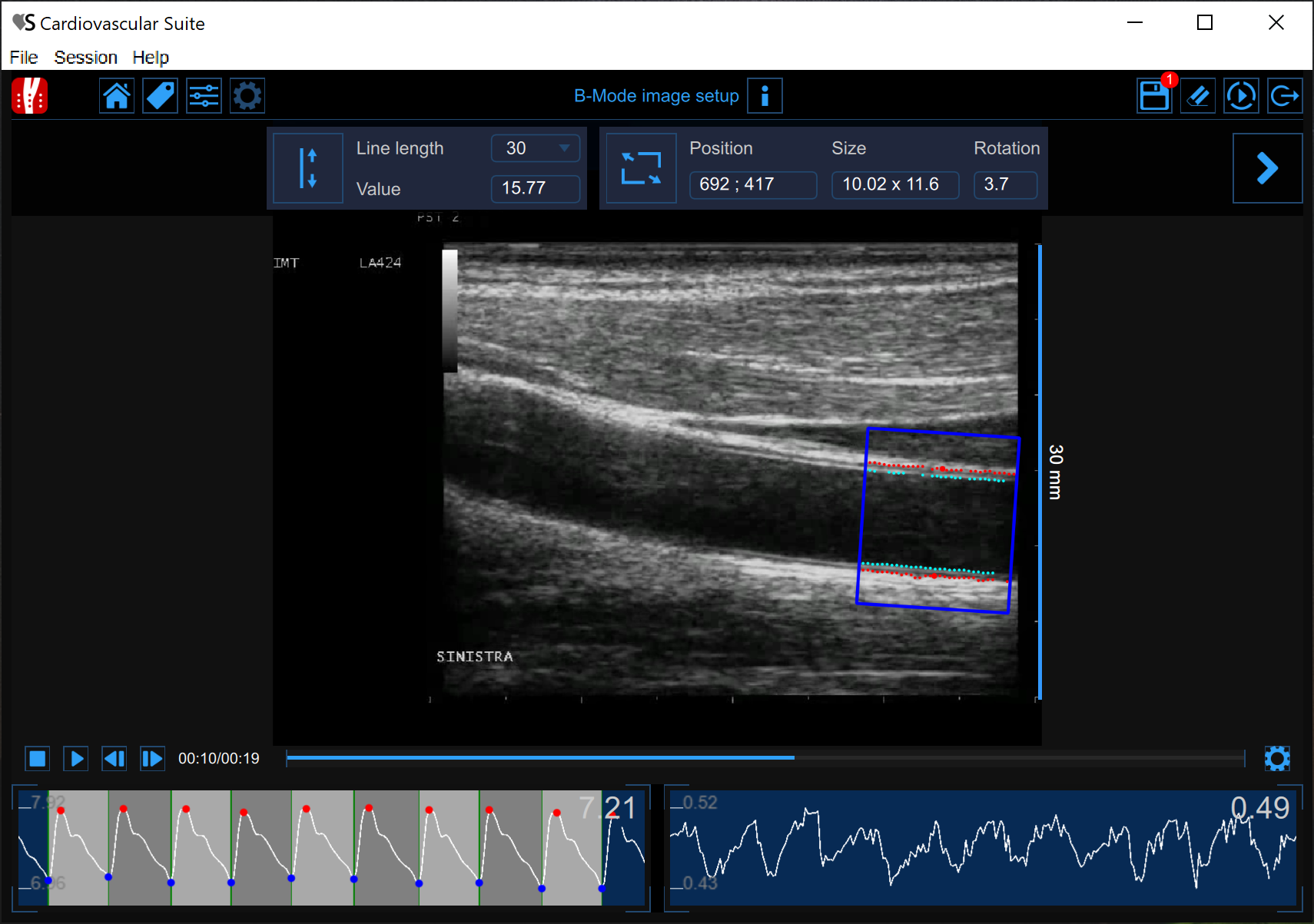This screenshot has height=924, width=1314.
Task: Click the exit session icon
Action: [1284, 96]
